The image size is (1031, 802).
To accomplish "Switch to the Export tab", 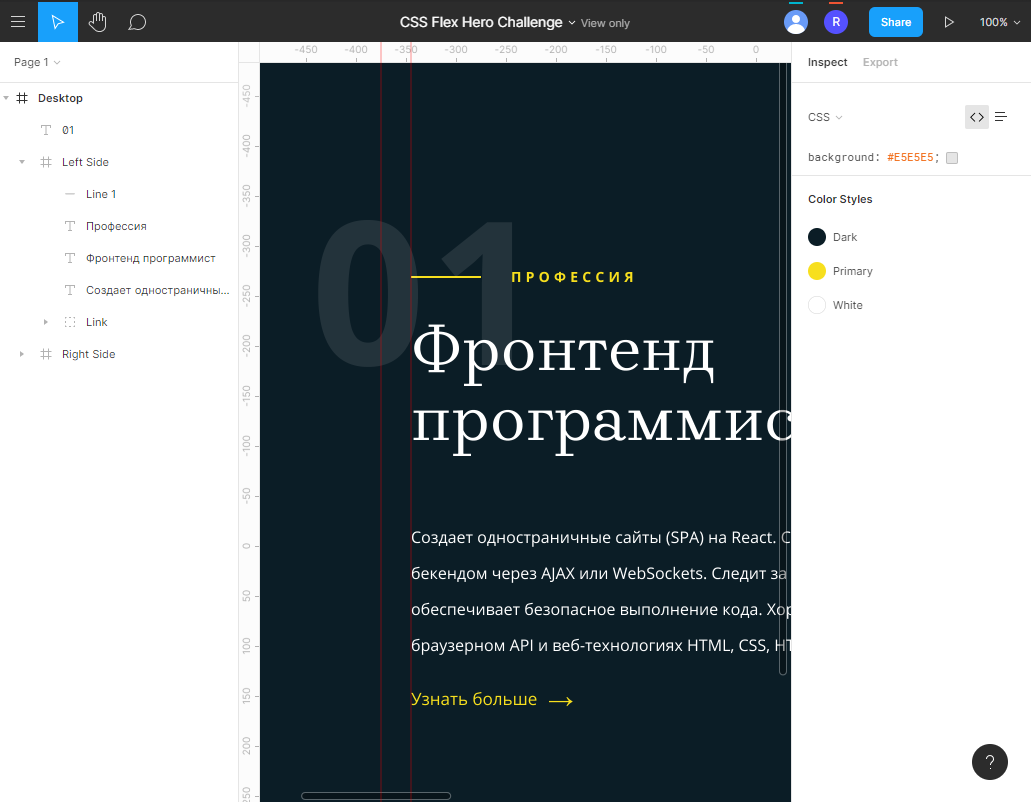I will 879,62.
